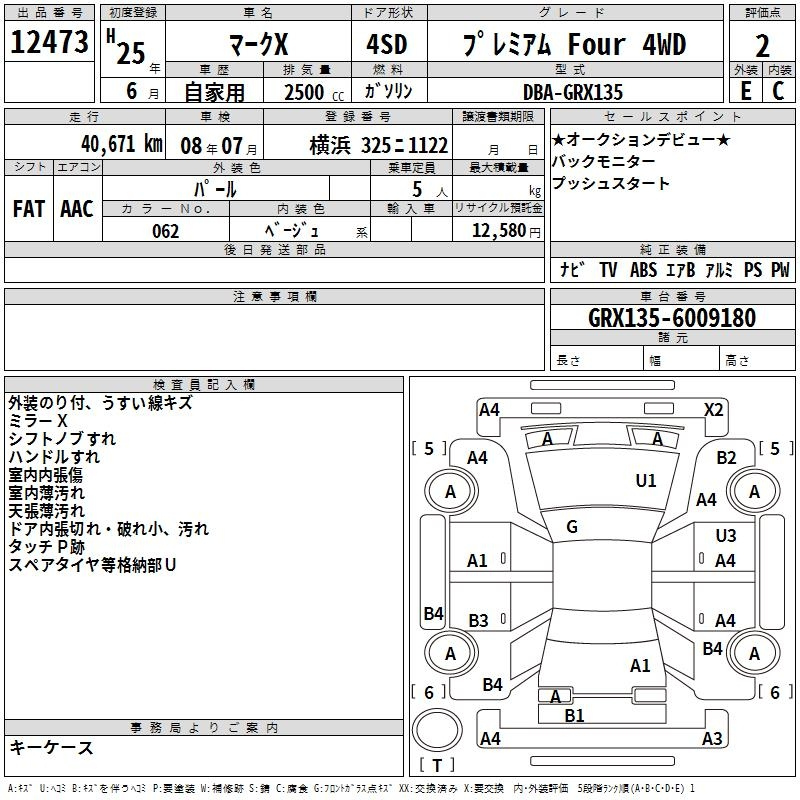Select the rear-right wheel circle on diagram

tap(754, 653)
